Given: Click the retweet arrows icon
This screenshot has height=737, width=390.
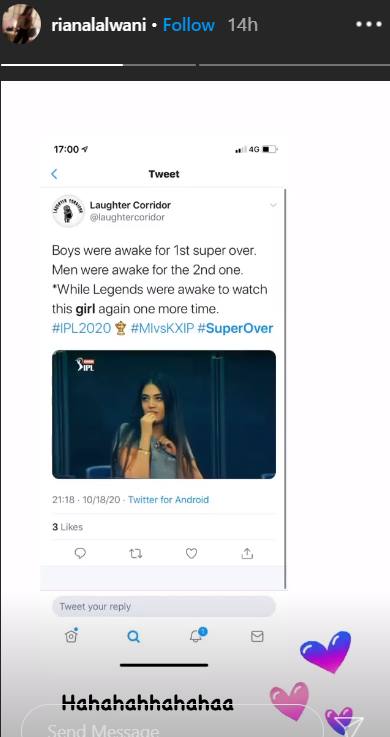Looking at the screenshot, I should (x=136, y=554).
